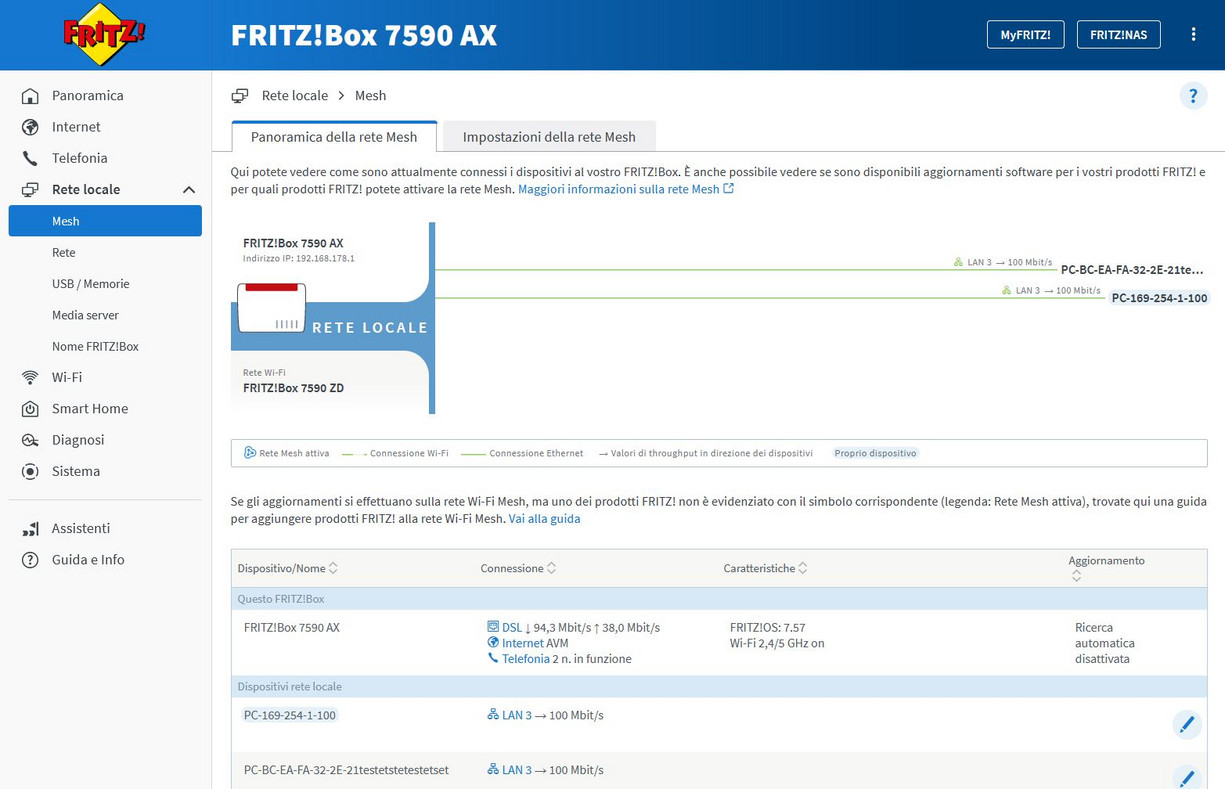Open the three-dot options menu
Viewport: 1225px width, 789px height.
coord(1193,34)
